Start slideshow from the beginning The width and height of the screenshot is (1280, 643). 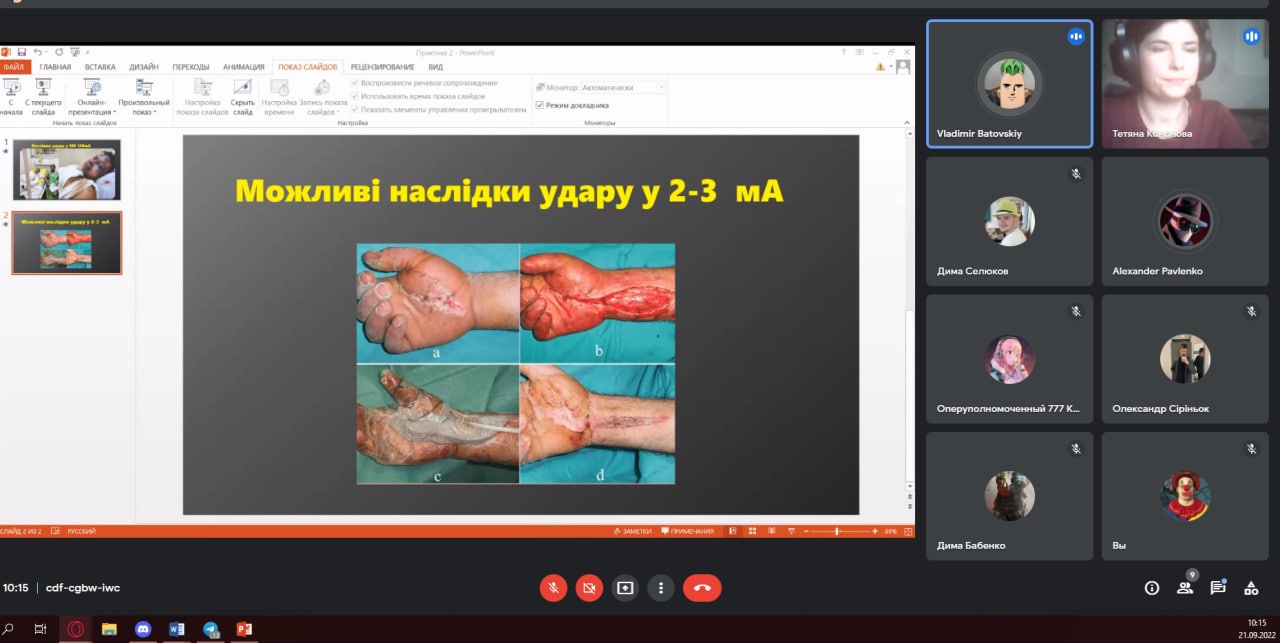(x=11, y=97)
